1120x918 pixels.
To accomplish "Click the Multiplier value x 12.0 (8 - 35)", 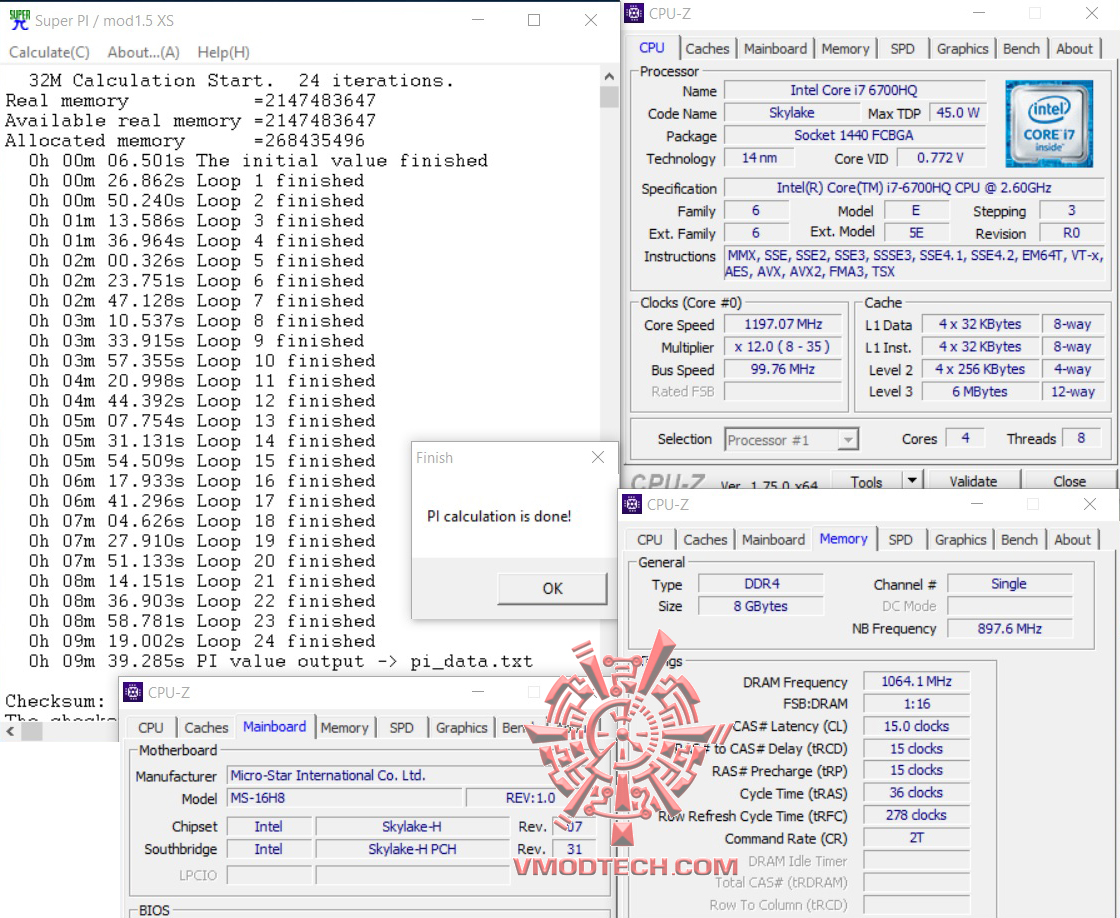I will click(783, 346).
